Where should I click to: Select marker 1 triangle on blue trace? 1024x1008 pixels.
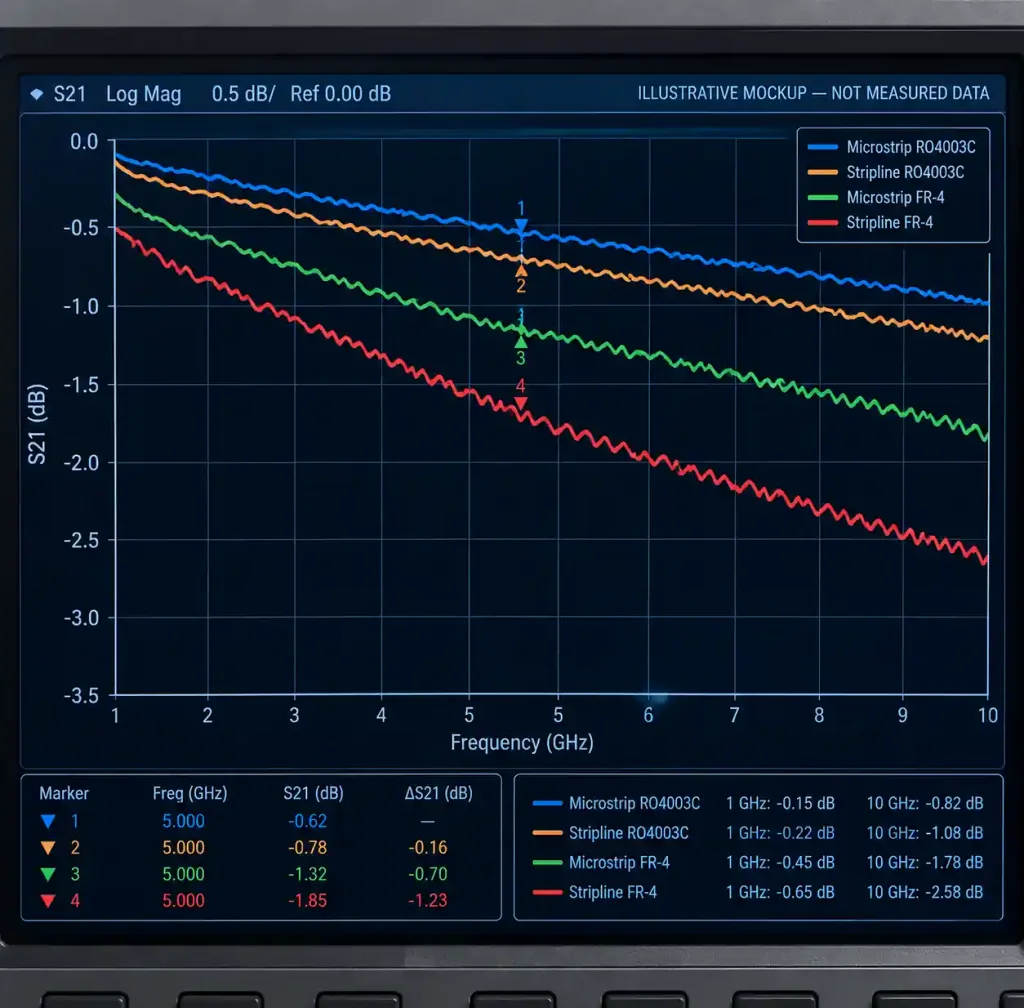tap(520, 226)
